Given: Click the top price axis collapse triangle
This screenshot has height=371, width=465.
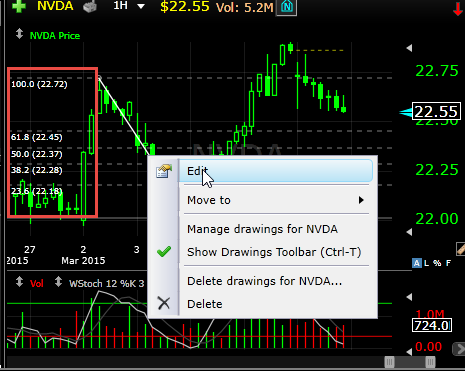Looking at the screenshot, I should 409,48.
